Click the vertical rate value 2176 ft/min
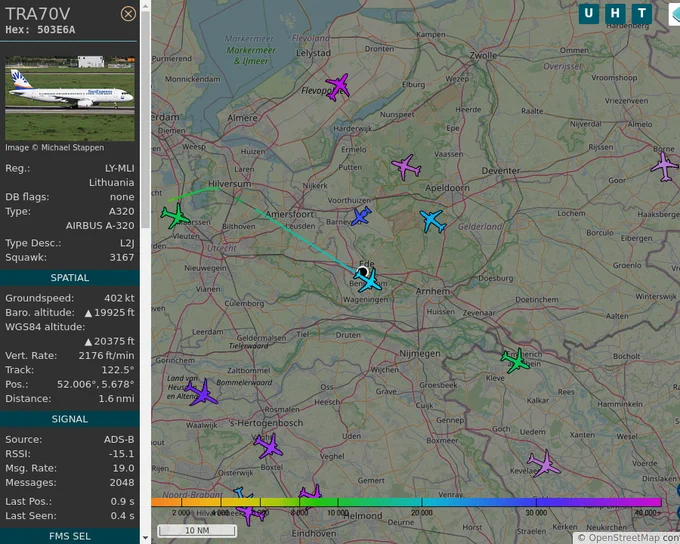Image resolution: width=680 pixels, height=544 pixels. click(x=107, y=355)
